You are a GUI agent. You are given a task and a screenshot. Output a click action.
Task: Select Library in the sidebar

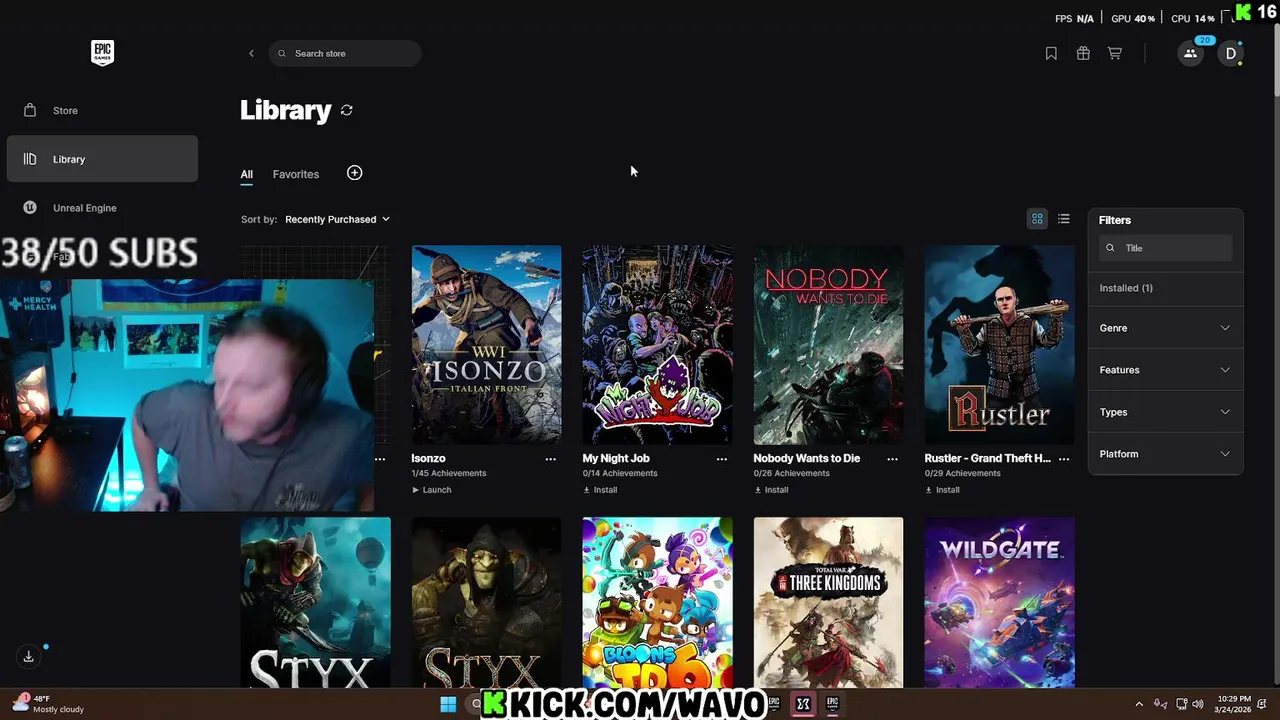pos(102,159)
